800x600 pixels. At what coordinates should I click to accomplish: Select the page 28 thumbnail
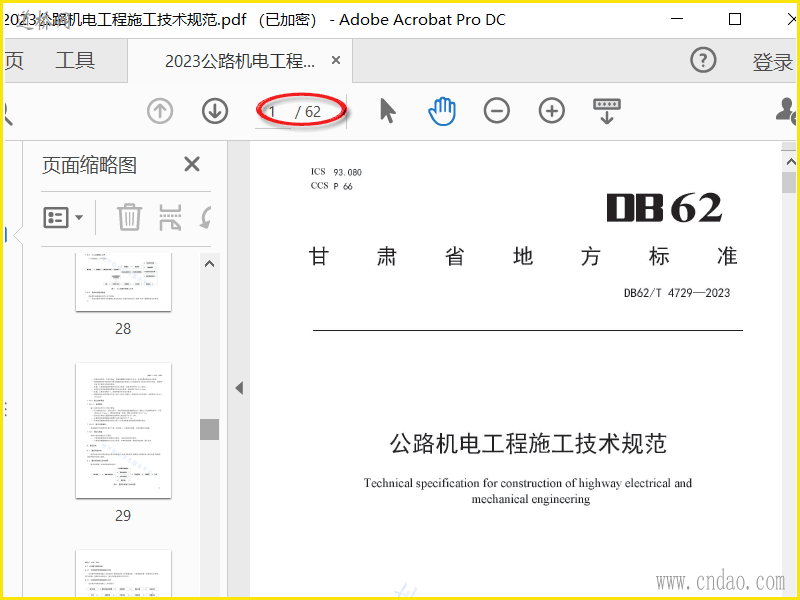coord(123,282)
